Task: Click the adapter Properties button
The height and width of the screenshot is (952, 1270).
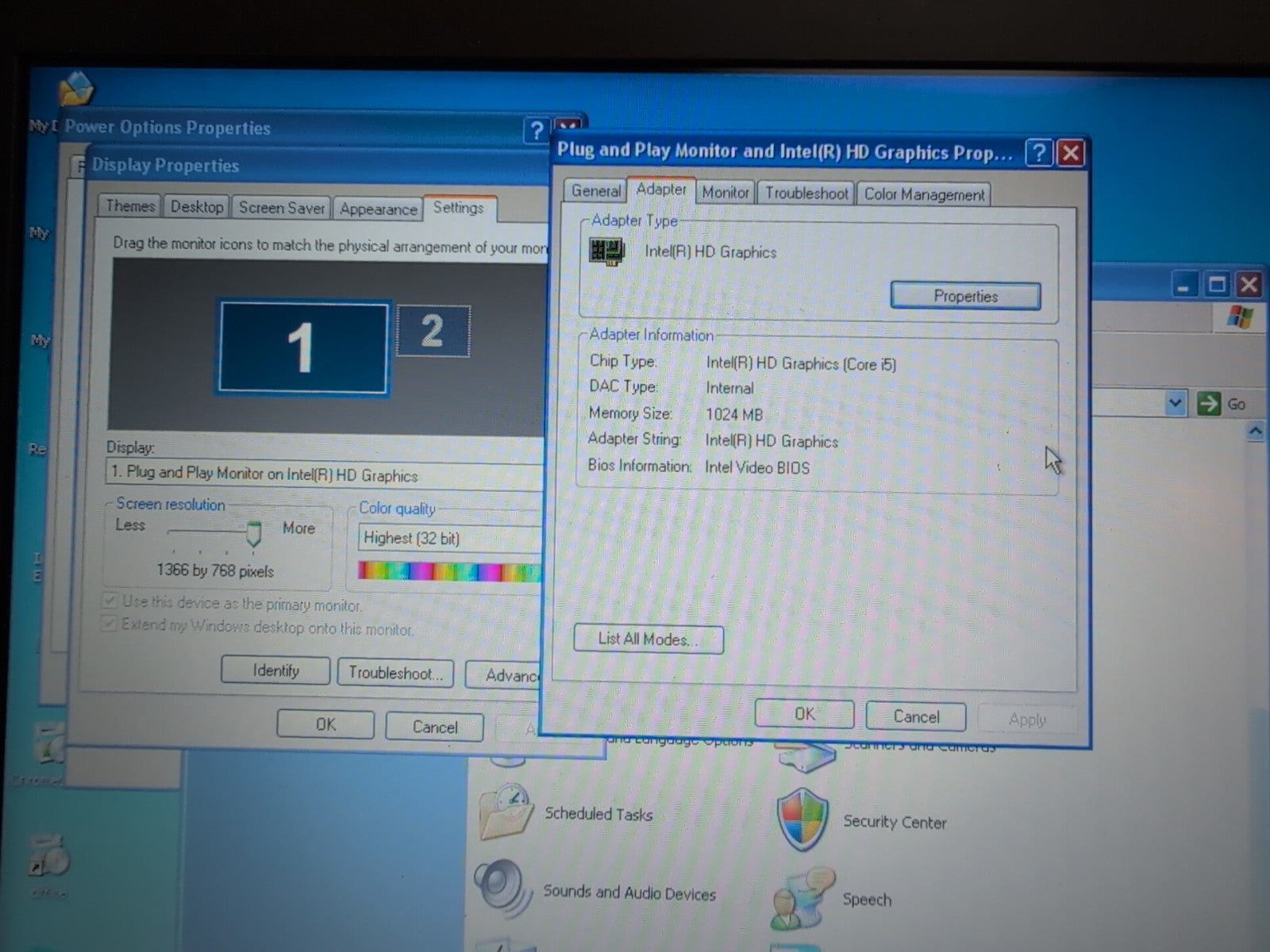Action: coord(965,296)
